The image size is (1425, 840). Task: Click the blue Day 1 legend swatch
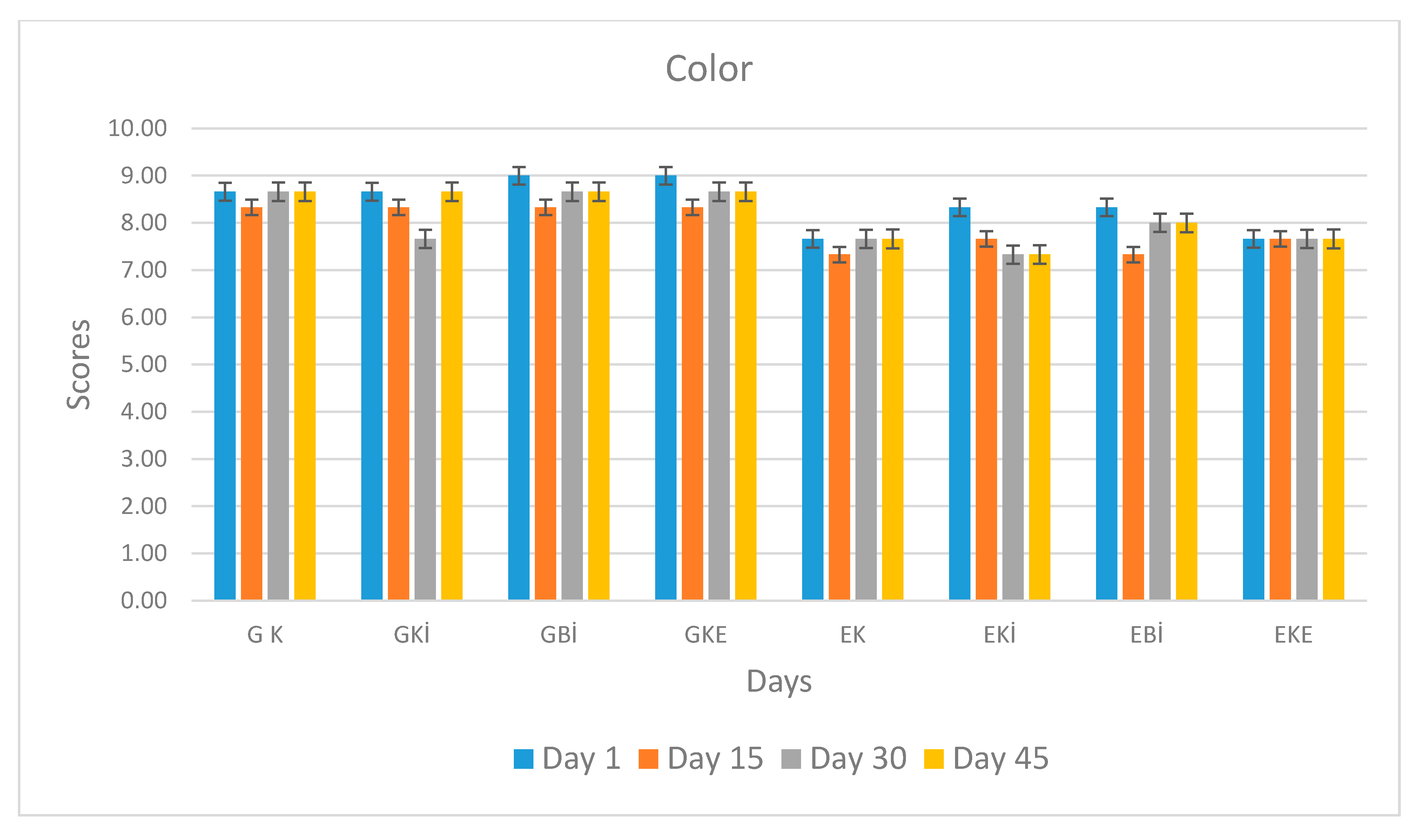click(x=523, y=759)
